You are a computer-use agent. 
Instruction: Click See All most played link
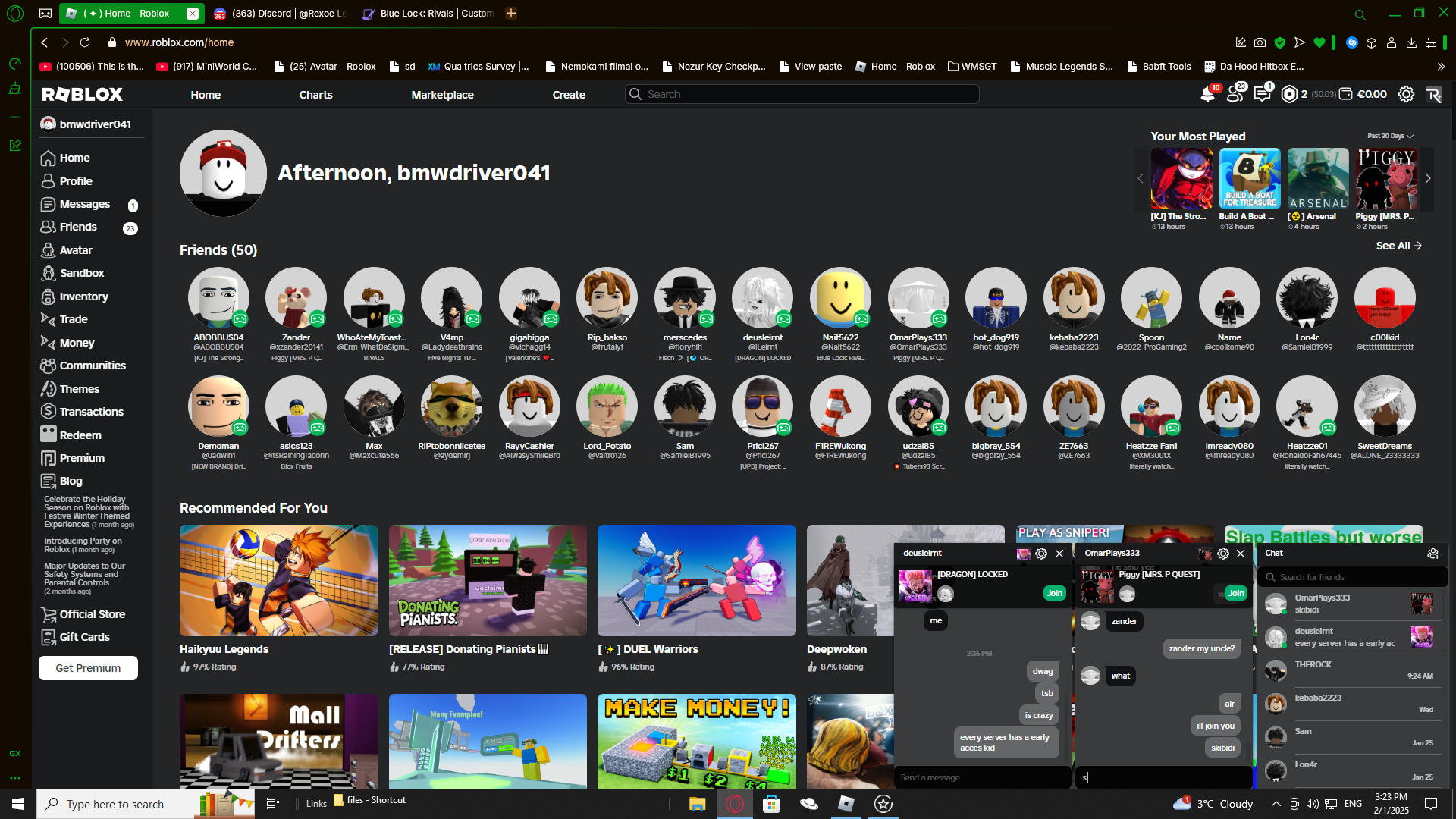(1398, 246)
